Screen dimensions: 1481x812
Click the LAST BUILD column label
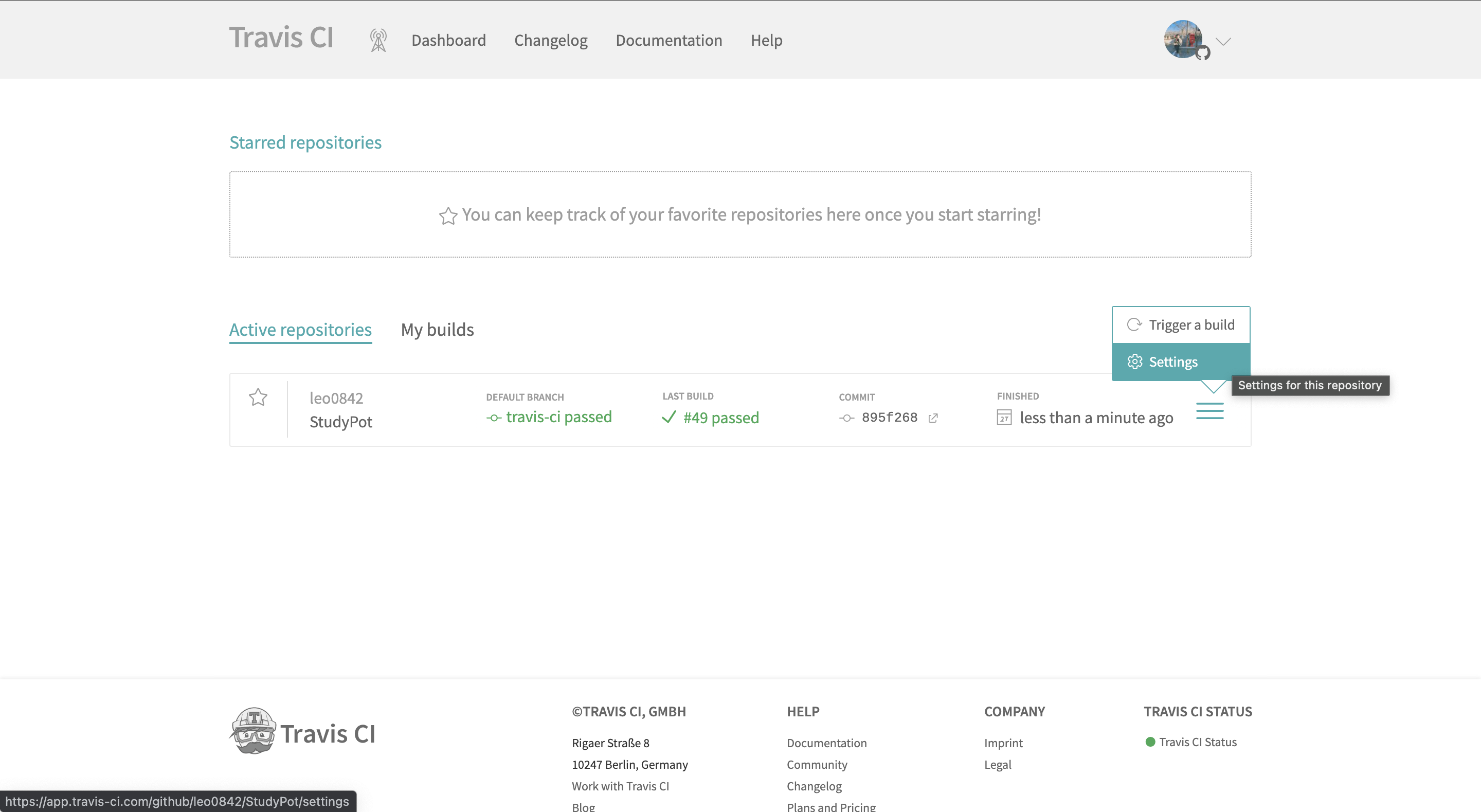click(688, 396)
